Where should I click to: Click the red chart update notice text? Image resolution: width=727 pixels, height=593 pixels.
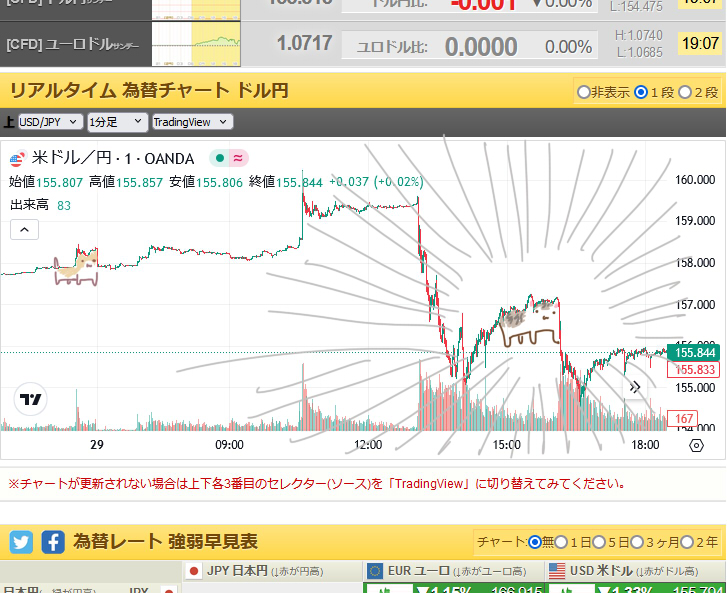click(317, 484)
